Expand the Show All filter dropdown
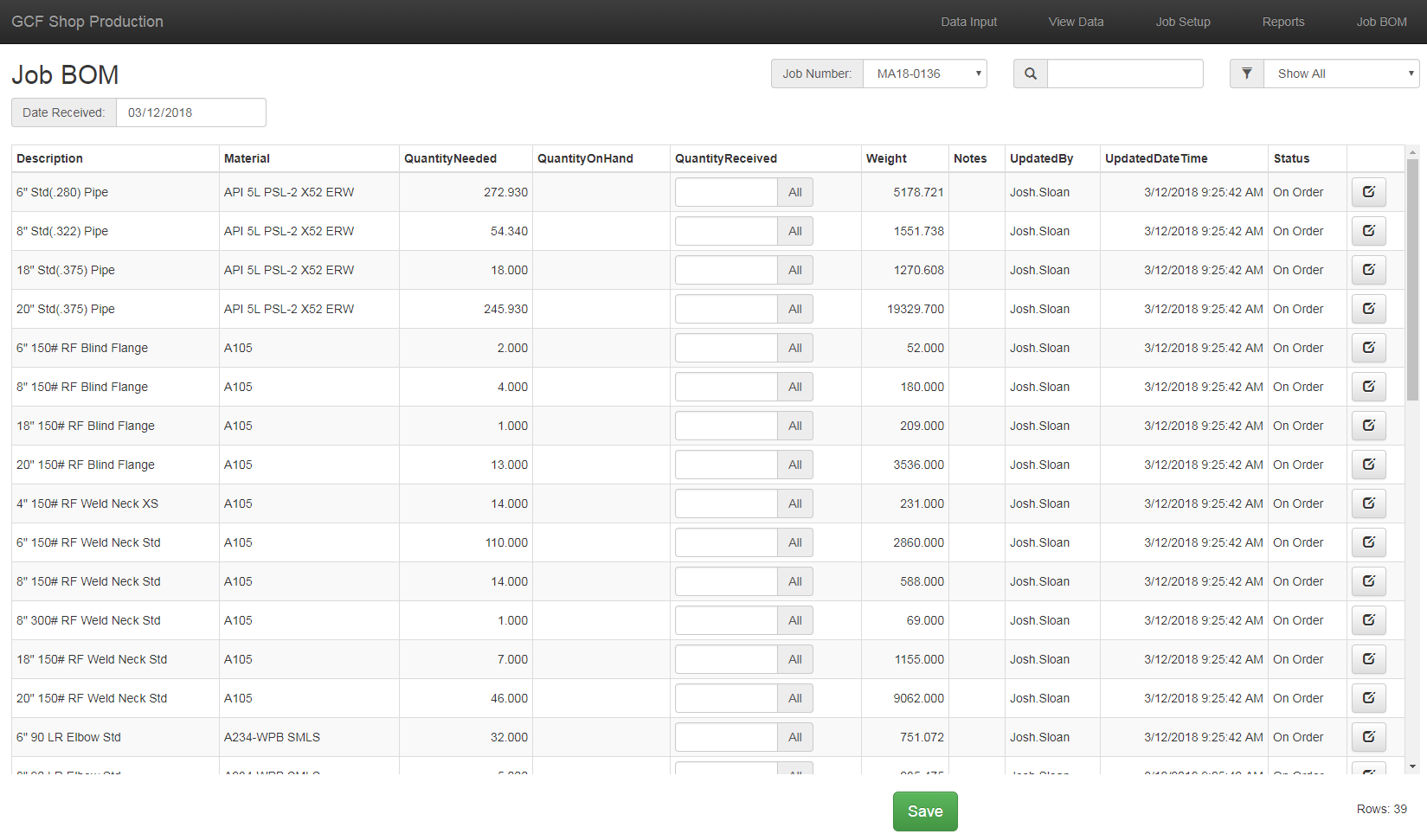Screen dimensions: 1427x840 pyautogui.click(x=1340, y=74)
